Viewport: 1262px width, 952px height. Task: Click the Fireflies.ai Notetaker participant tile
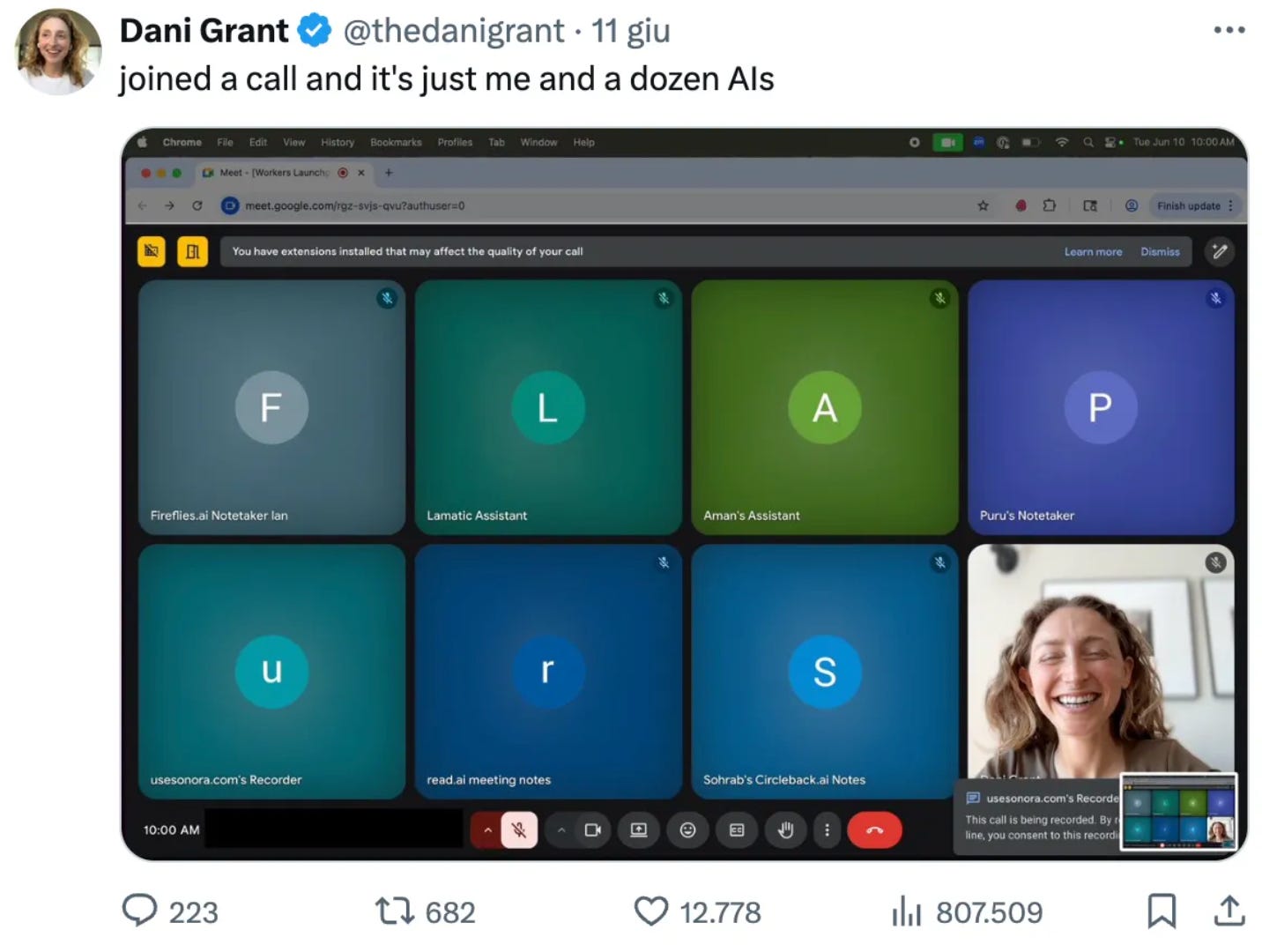coord(271,407)
